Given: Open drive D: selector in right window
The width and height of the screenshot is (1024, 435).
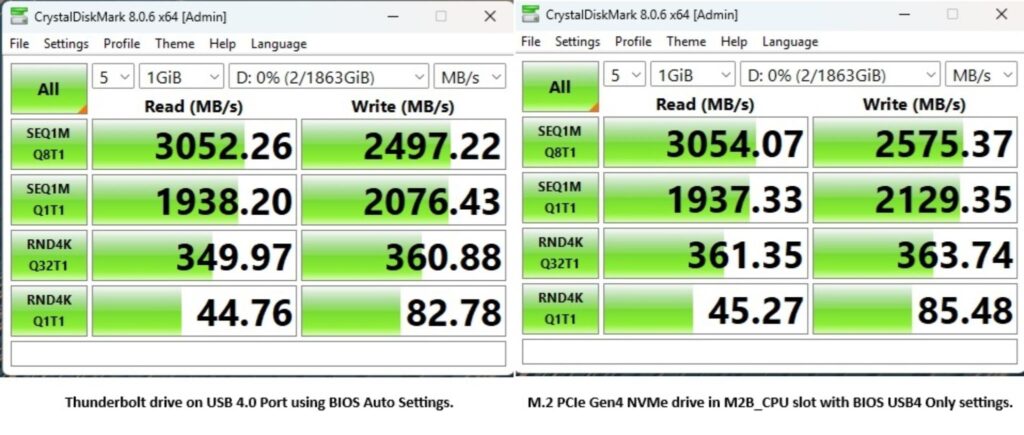Looking at the screenshot, I should click(840, 75).
